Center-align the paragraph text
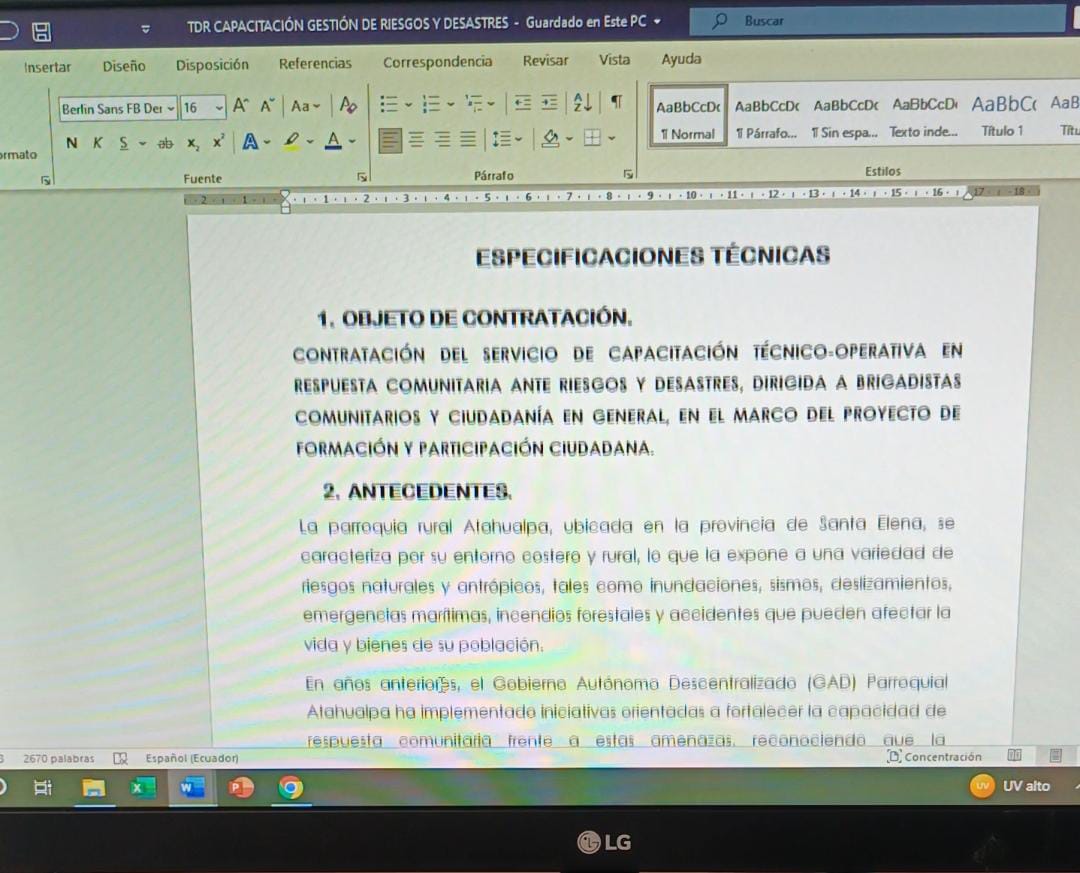 pyautogui.click(x=416, y=141)
